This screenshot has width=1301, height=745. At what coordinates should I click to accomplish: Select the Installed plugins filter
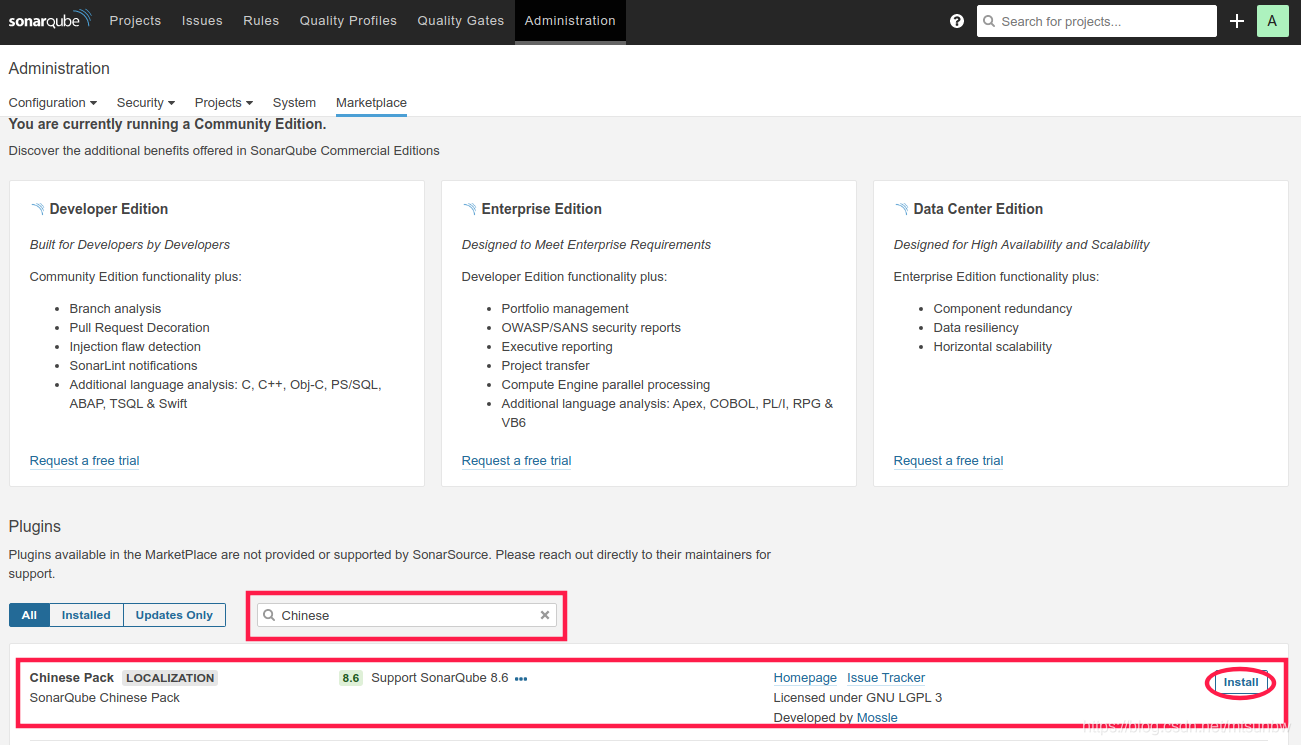(x=86, y=615)
